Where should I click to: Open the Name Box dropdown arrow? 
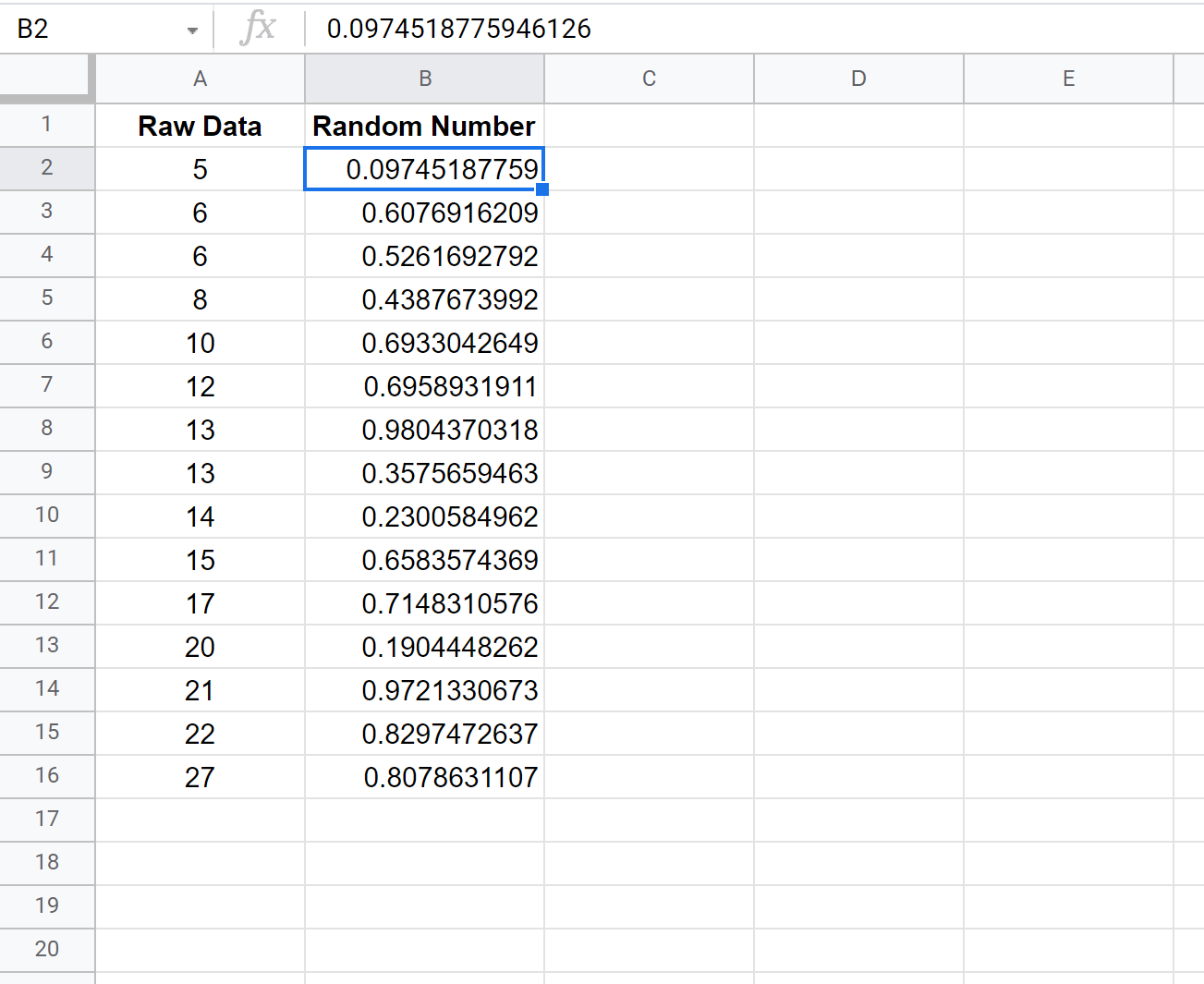point(192,30)
